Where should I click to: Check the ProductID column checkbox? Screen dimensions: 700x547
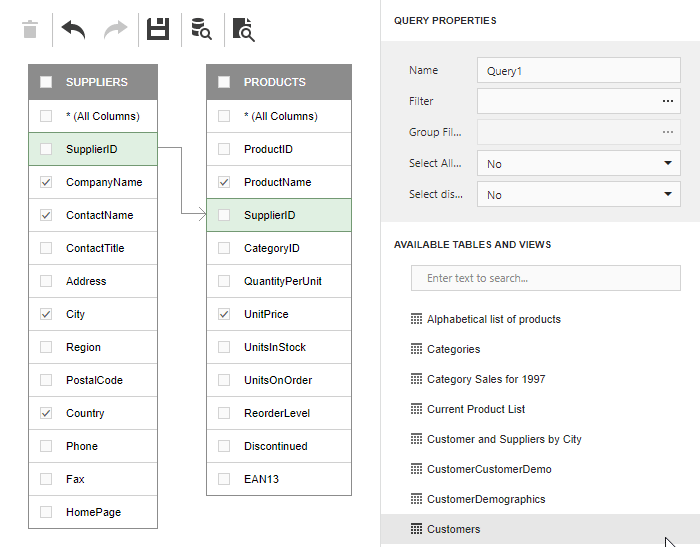pyautogui.click(x=224, y=149)
